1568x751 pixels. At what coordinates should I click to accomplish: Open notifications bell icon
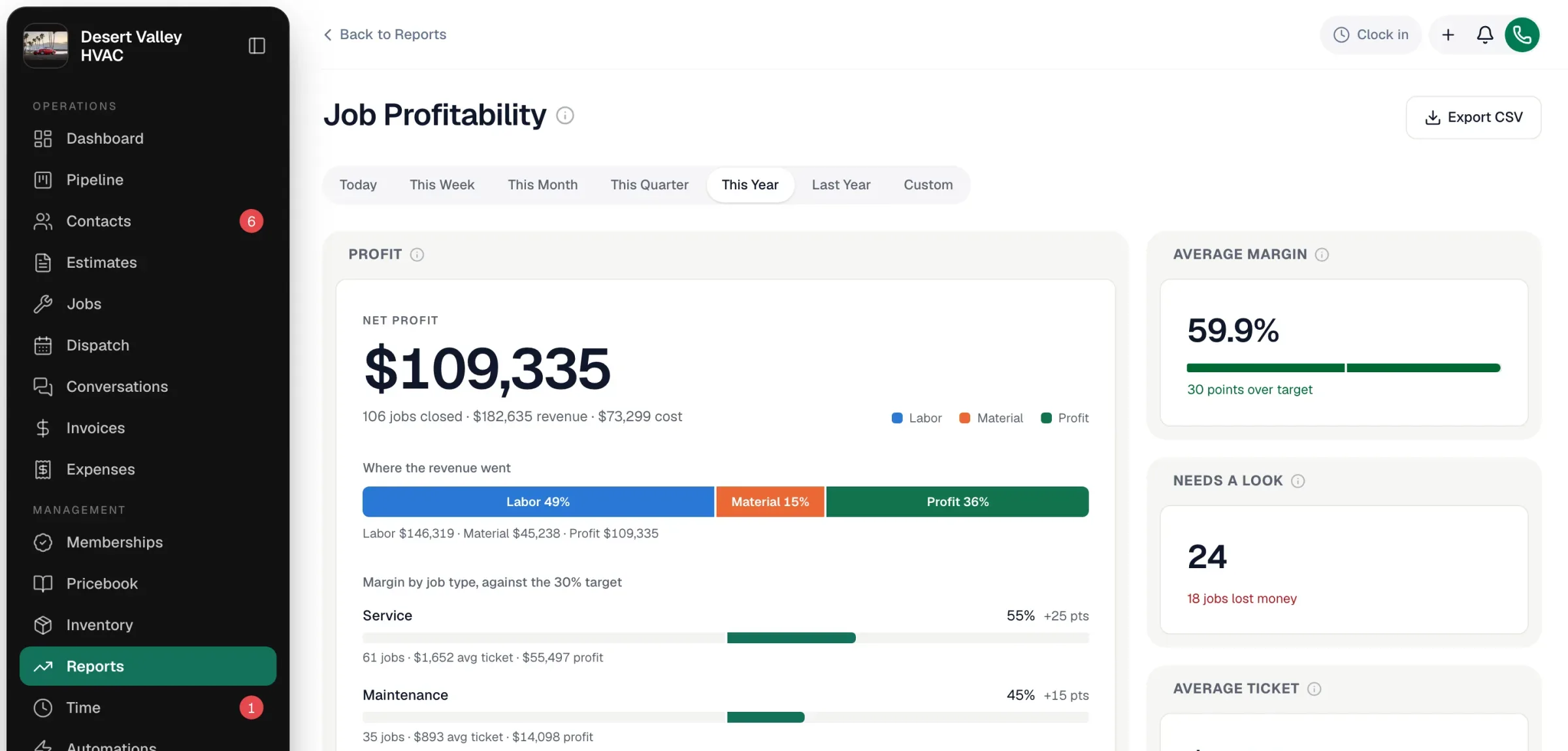click(x=1485, y=35)
